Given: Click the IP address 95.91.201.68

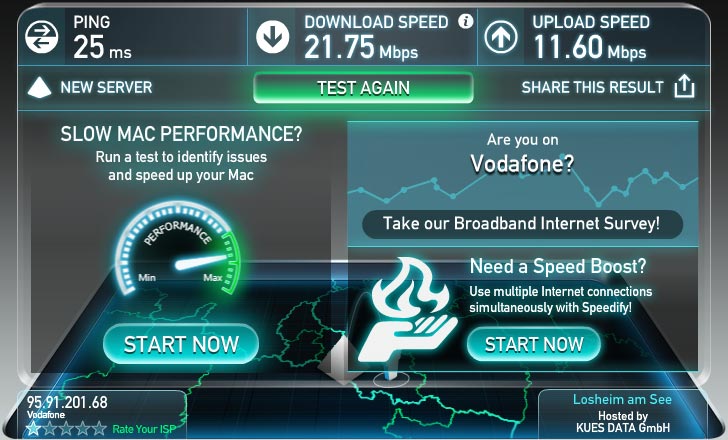Looking at the screenshot, I should (67, 402).
